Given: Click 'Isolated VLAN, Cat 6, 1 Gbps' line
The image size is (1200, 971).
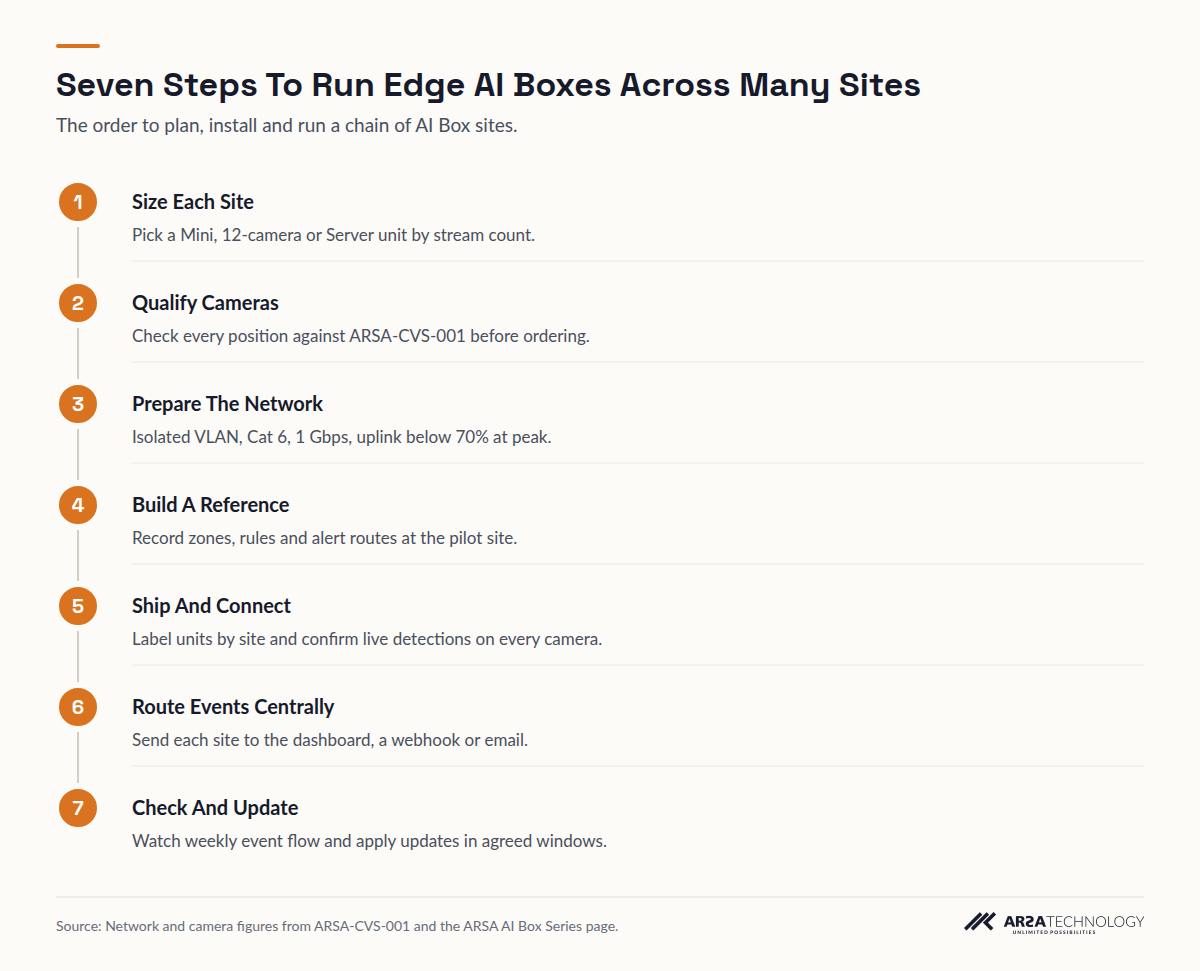Looking at the screenshot, I should (341, 438).
